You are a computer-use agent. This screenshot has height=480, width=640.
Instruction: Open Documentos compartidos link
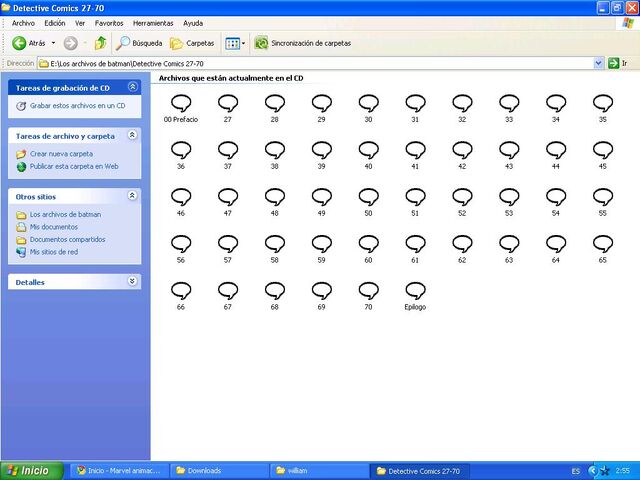[67, 240]
